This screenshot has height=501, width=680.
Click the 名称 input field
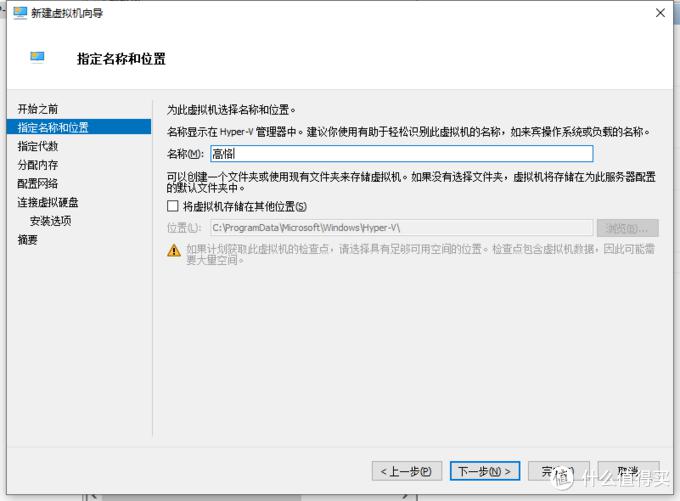click(x=402, y=154)
